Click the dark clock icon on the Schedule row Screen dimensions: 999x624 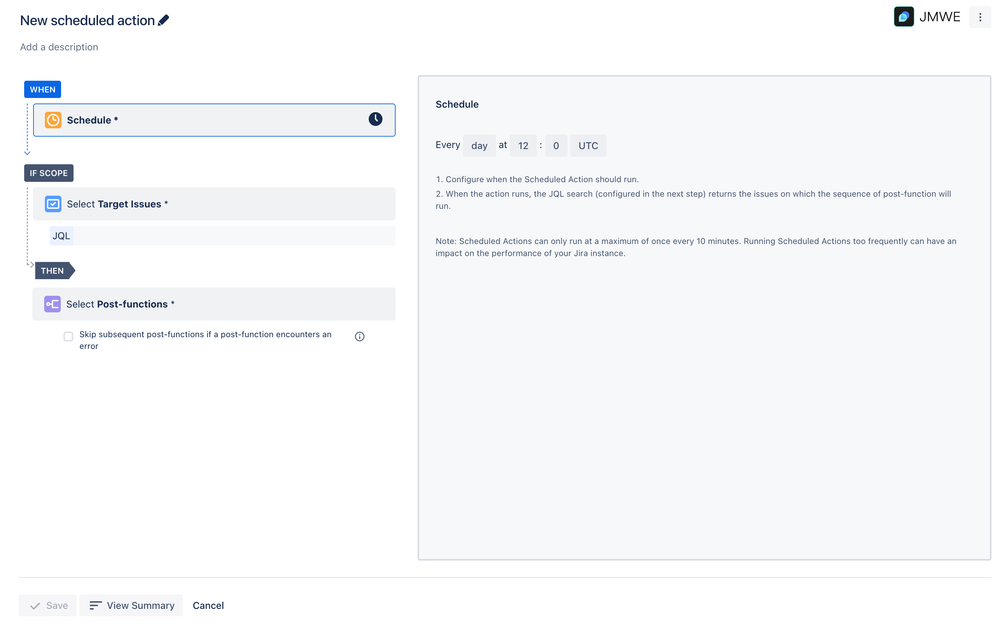(x=375, y=118)
